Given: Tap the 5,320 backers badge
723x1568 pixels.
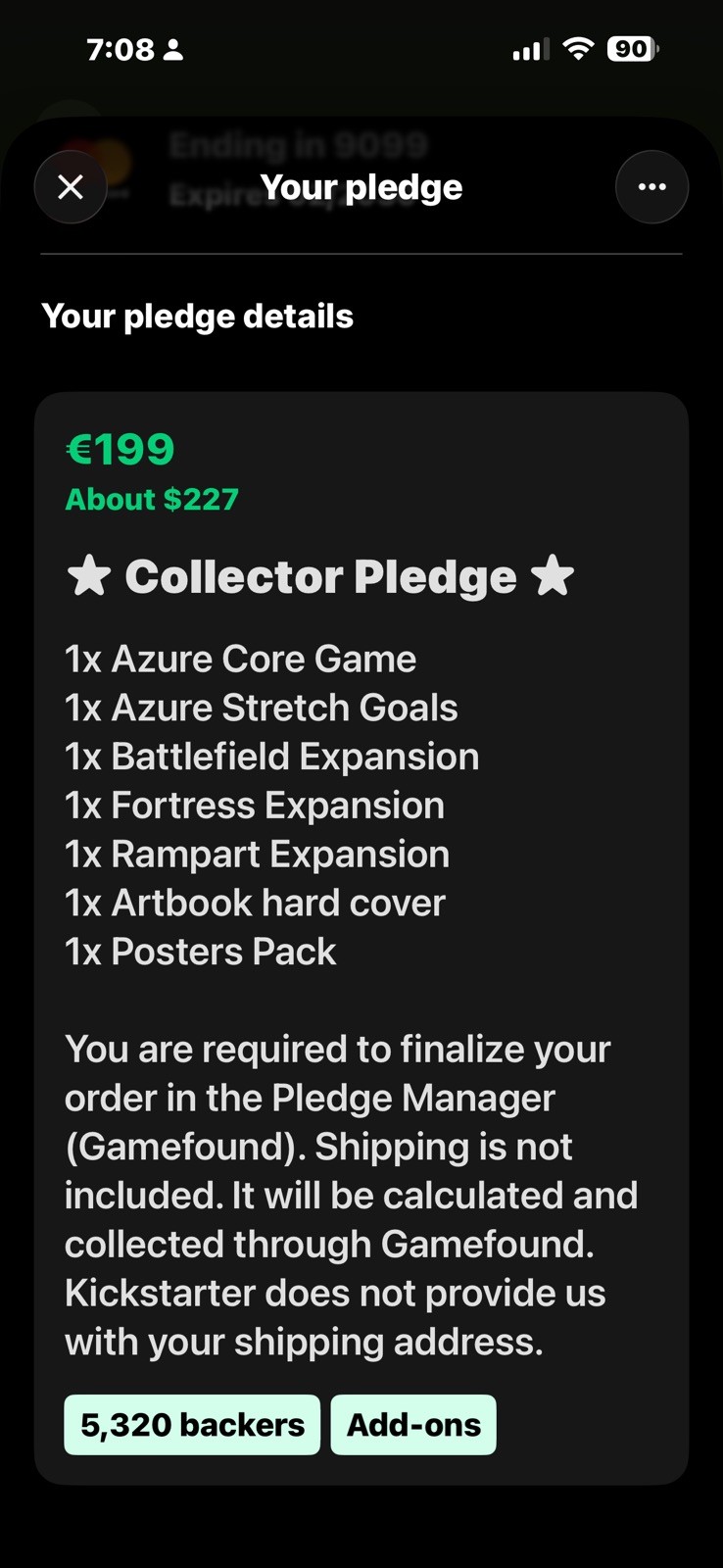Looking at the screenshot, I should tap(192, 1424).
